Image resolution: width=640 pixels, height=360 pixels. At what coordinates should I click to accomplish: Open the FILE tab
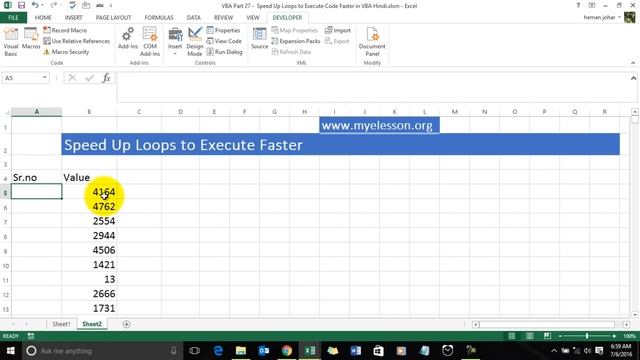[13, 18]
